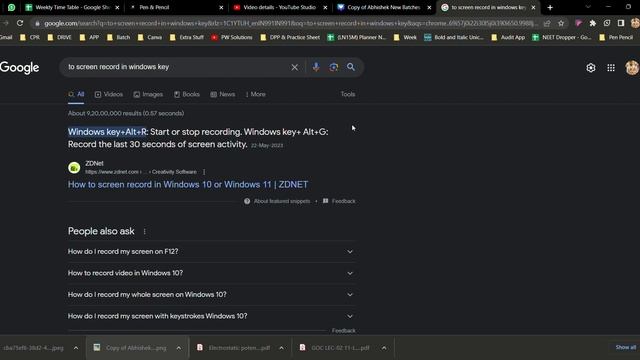Open People also ask options menu
The image size is (640, 360).
[x=144, y=231]
